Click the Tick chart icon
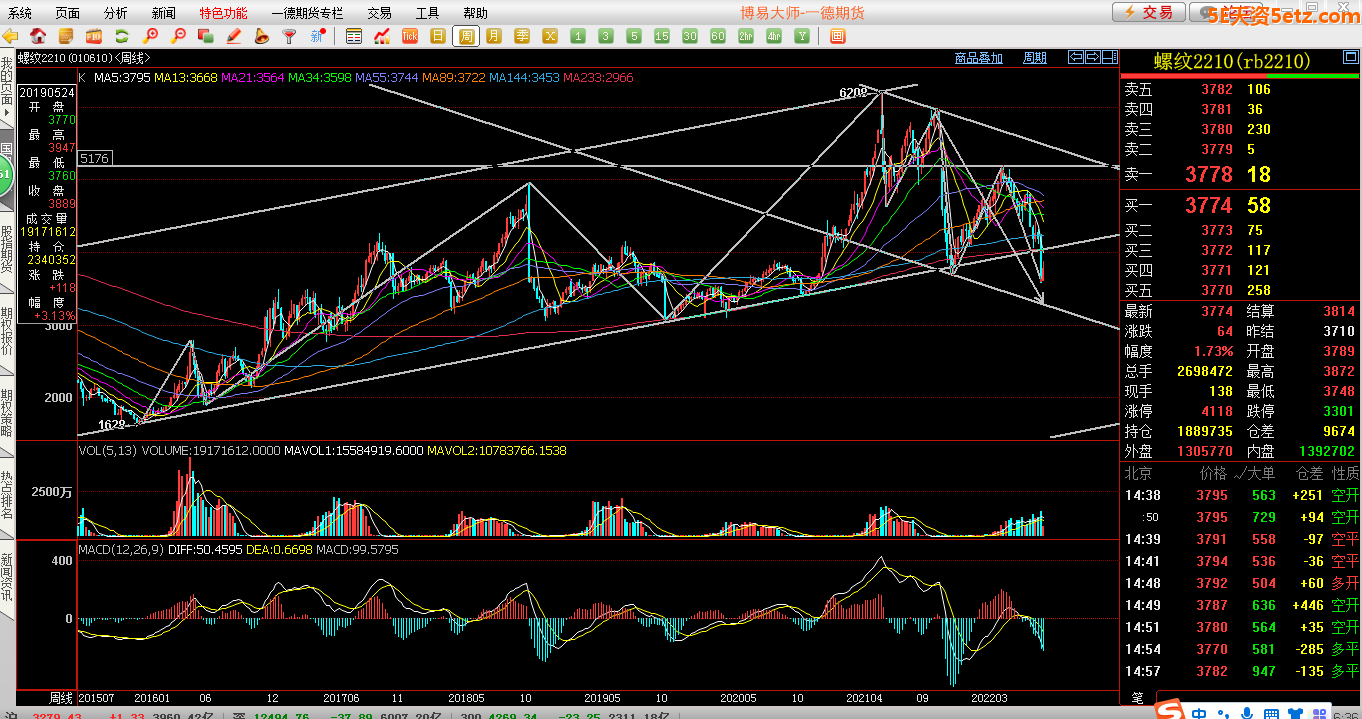This screenshot has width=1362, height=719. coord(410,36)
